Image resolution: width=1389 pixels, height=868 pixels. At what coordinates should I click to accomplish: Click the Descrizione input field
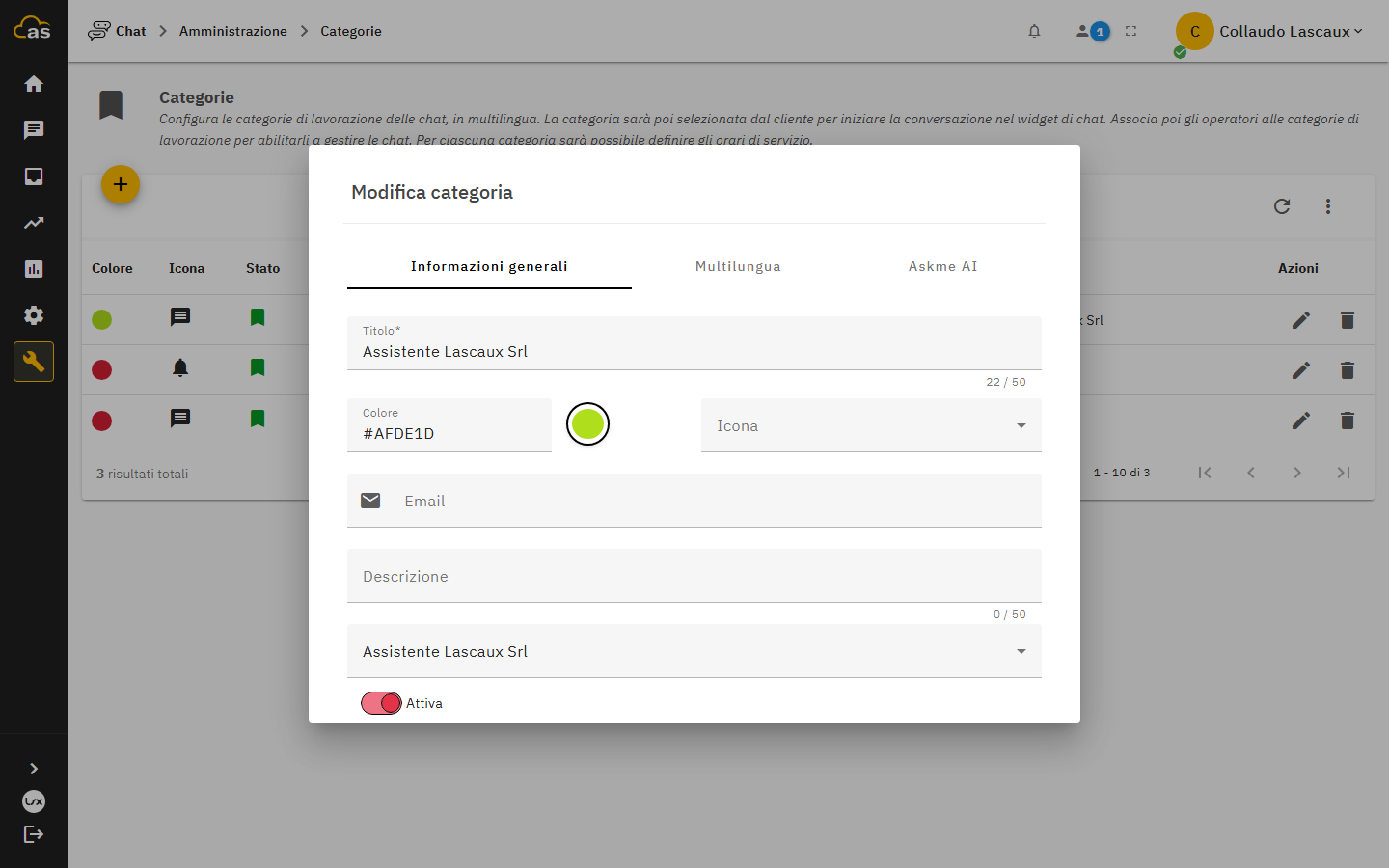pos(694,576)
